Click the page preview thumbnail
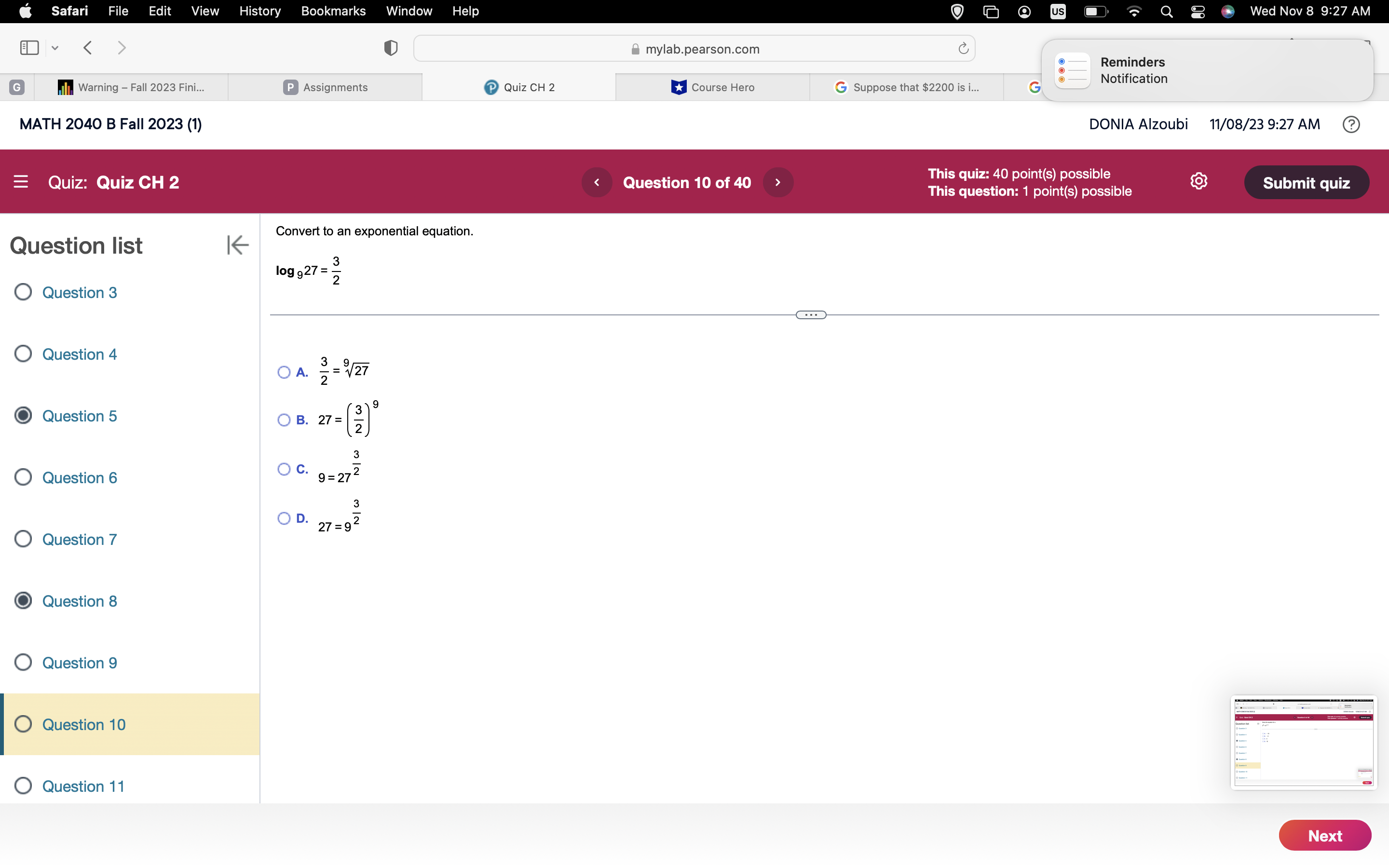Viewport: 1389px width, 868px height. point(1304,742)
